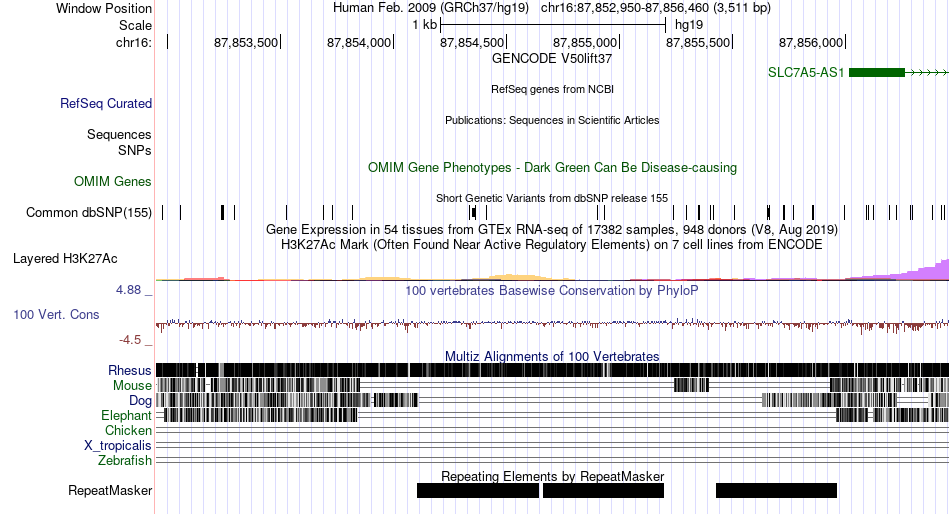
Task: Click the H3K27Ac Mark ENCODE title
Action: click(x=552, y=245)
